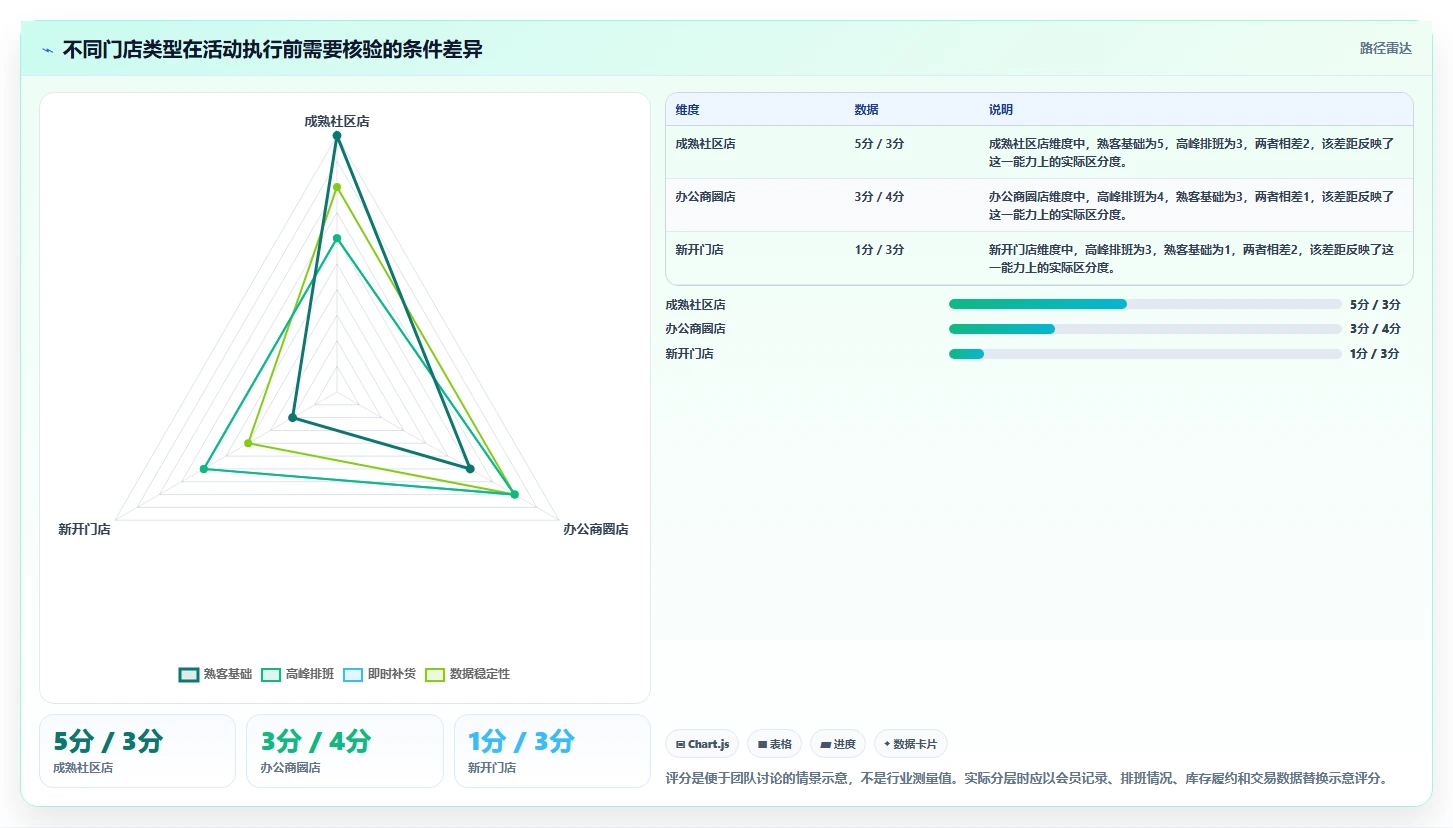Screen dimensions: 1453x828
Task: Click the 熟客基础 point on 办公商圈店 axis
Action: pos(470,468)
